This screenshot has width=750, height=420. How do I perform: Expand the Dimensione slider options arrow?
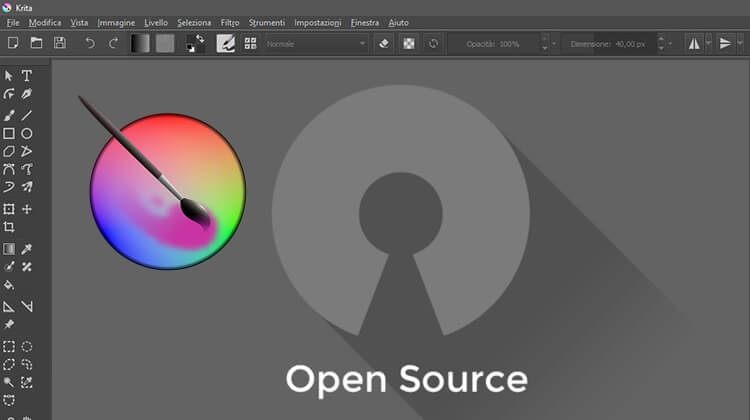click(x=670, y=44)
